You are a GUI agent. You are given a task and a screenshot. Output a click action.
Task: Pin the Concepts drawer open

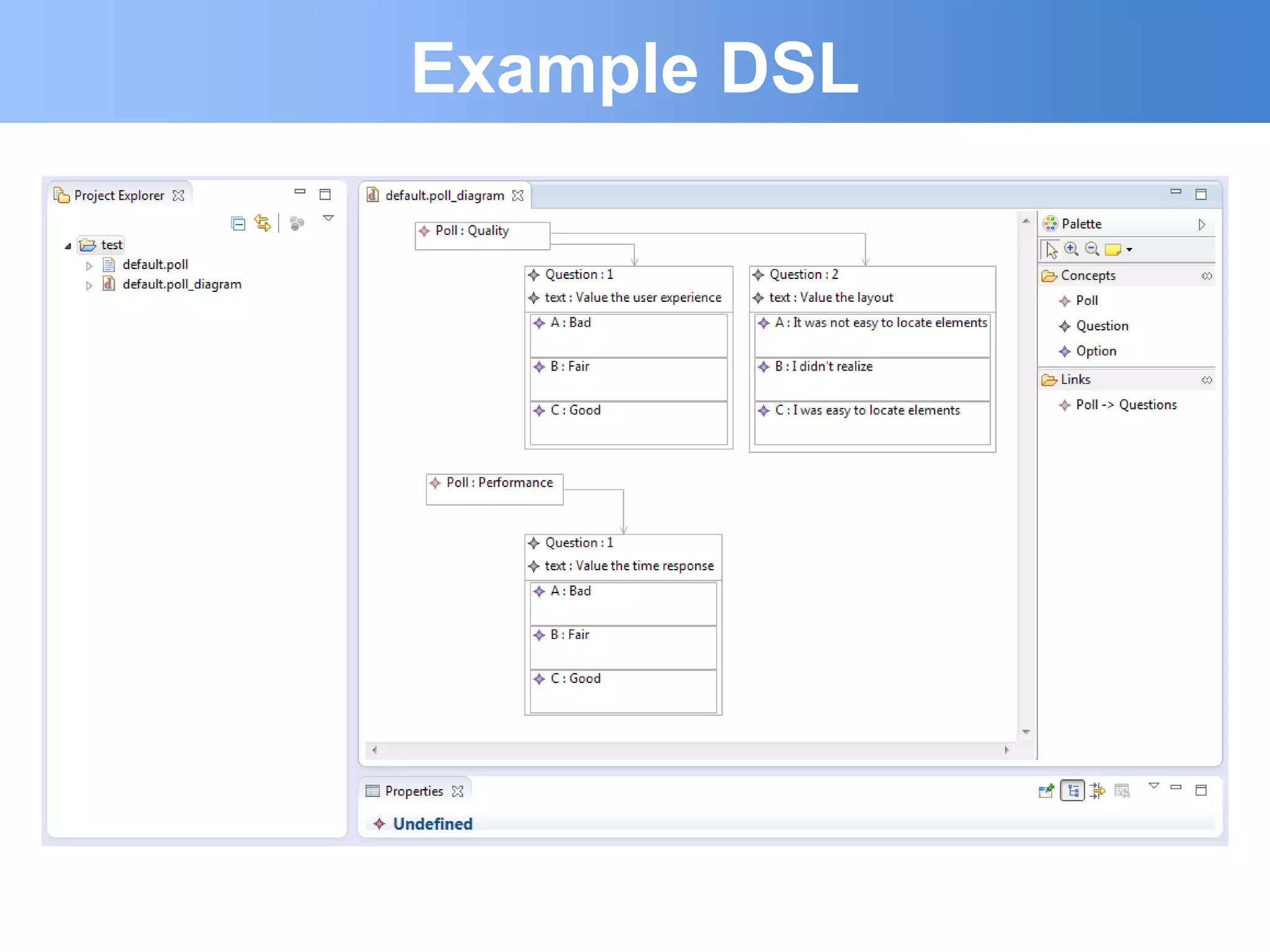1207,276
